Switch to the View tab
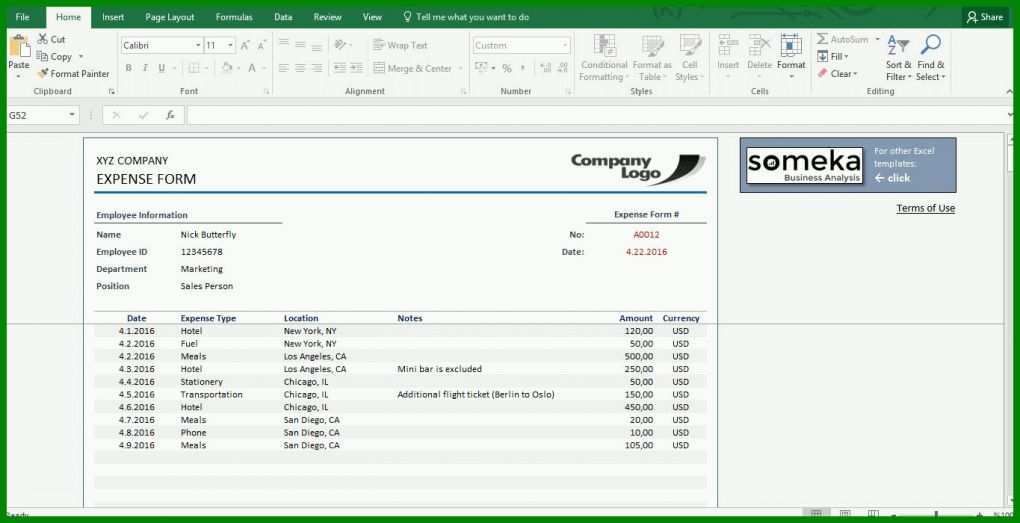Image resolution: width=1020 pixels, height=523 pixels. pyautogui.click(x=372, y=17)
